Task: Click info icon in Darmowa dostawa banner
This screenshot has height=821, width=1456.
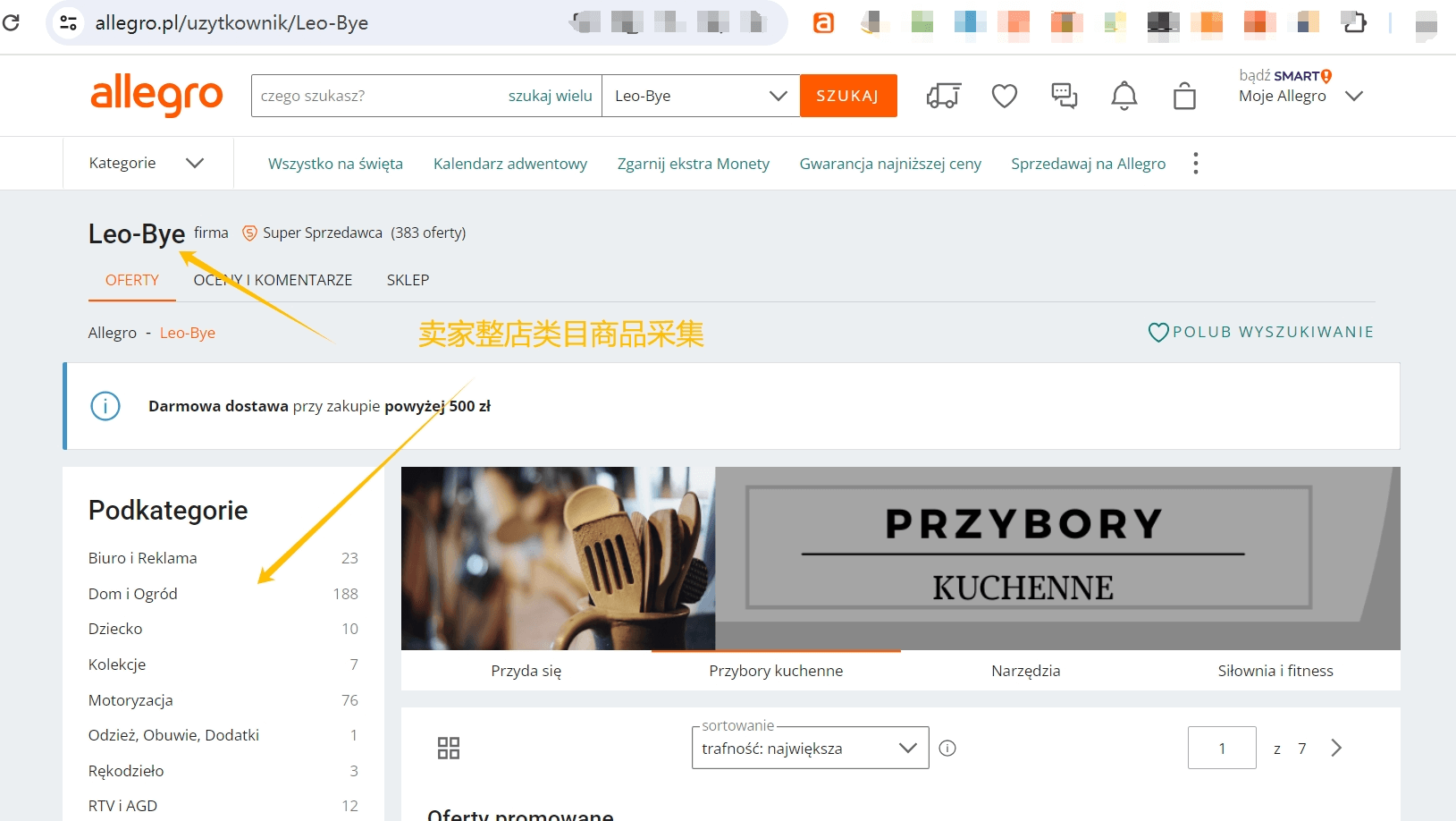Action: [105, 406]
